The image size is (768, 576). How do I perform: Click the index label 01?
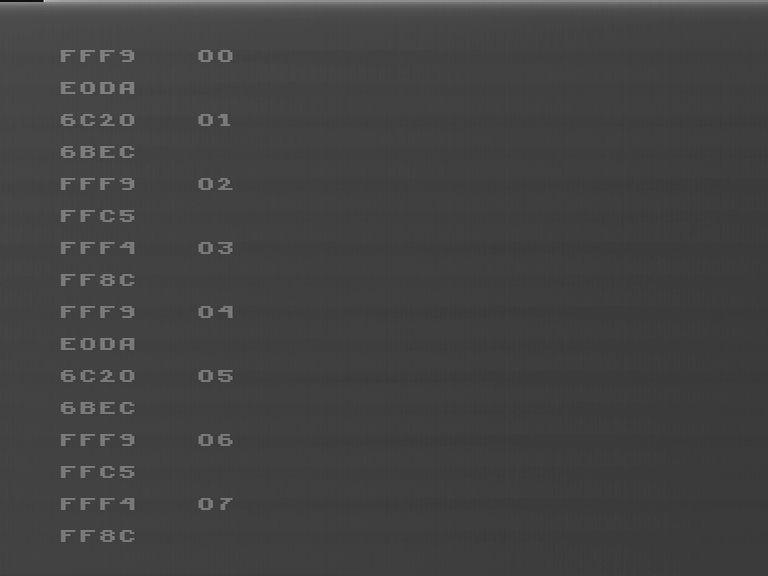[215, 120]
